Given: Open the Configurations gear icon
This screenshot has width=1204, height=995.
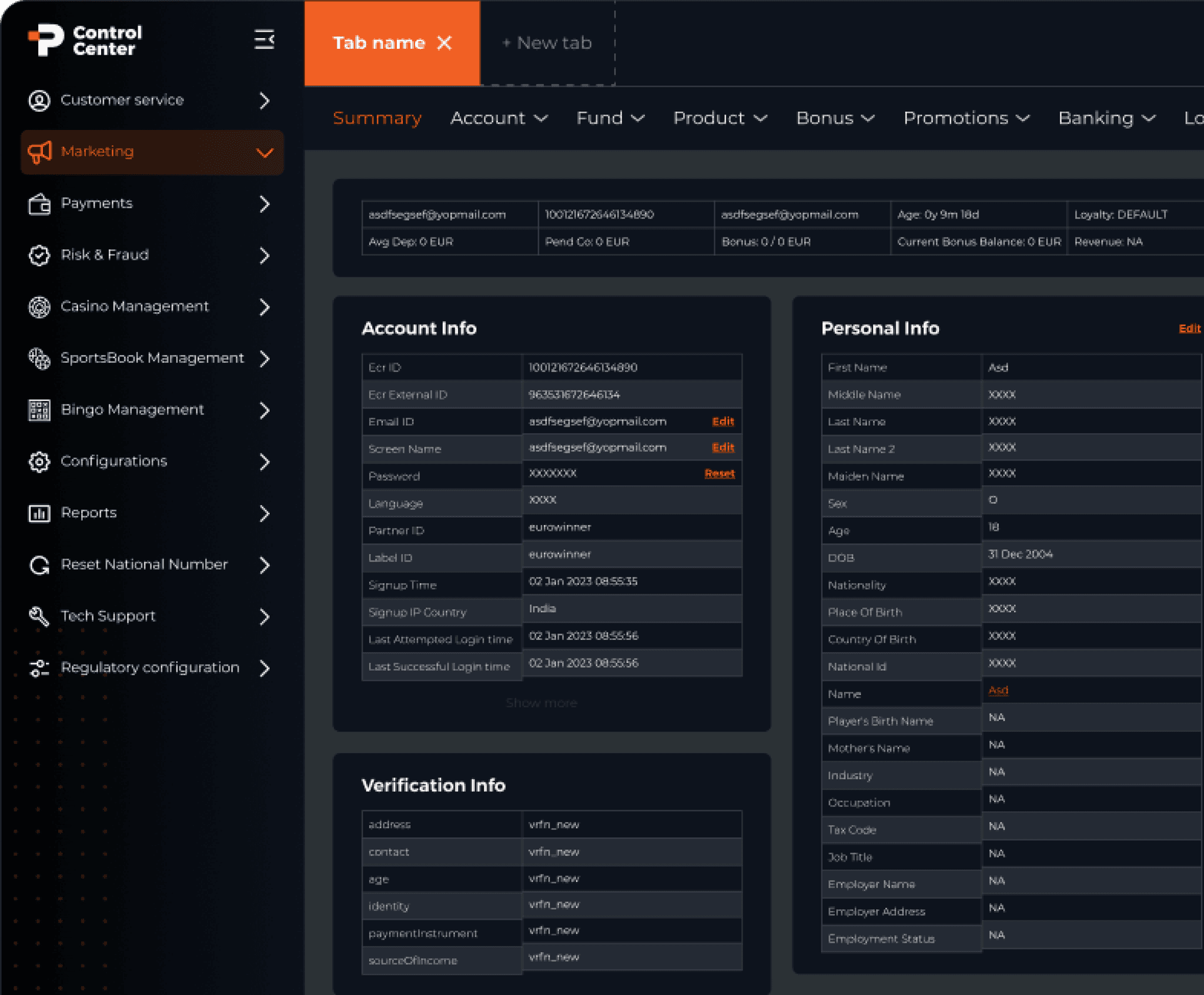Looking at the screenshot, I should [x=39, y=462].
